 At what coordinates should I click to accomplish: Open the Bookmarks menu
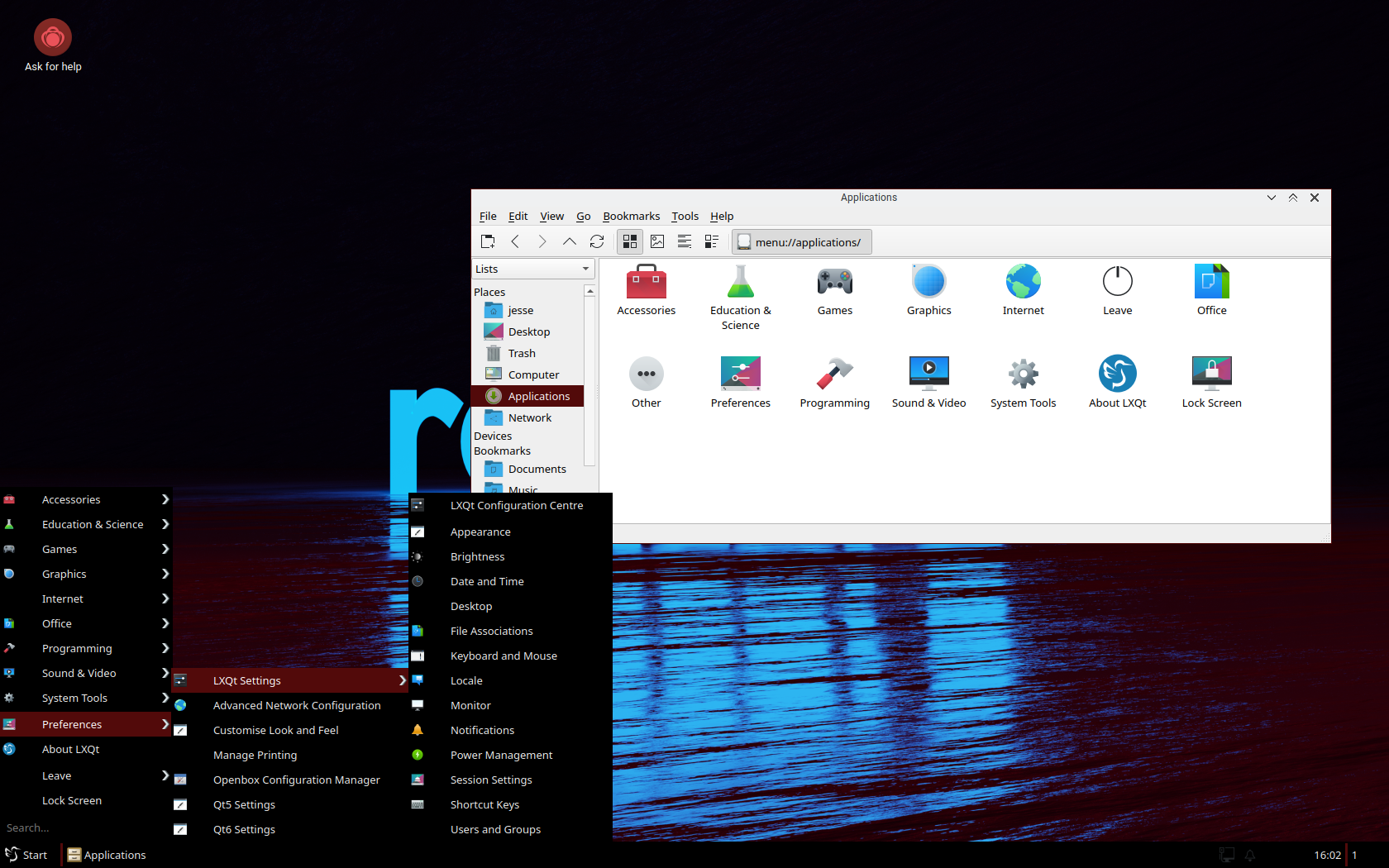pyautogui.click(x=632, y=216)
